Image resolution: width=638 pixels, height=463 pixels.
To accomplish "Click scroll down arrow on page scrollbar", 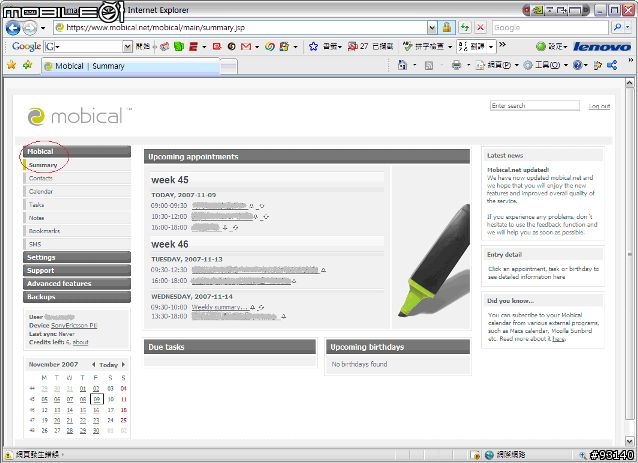I will 629,441.
